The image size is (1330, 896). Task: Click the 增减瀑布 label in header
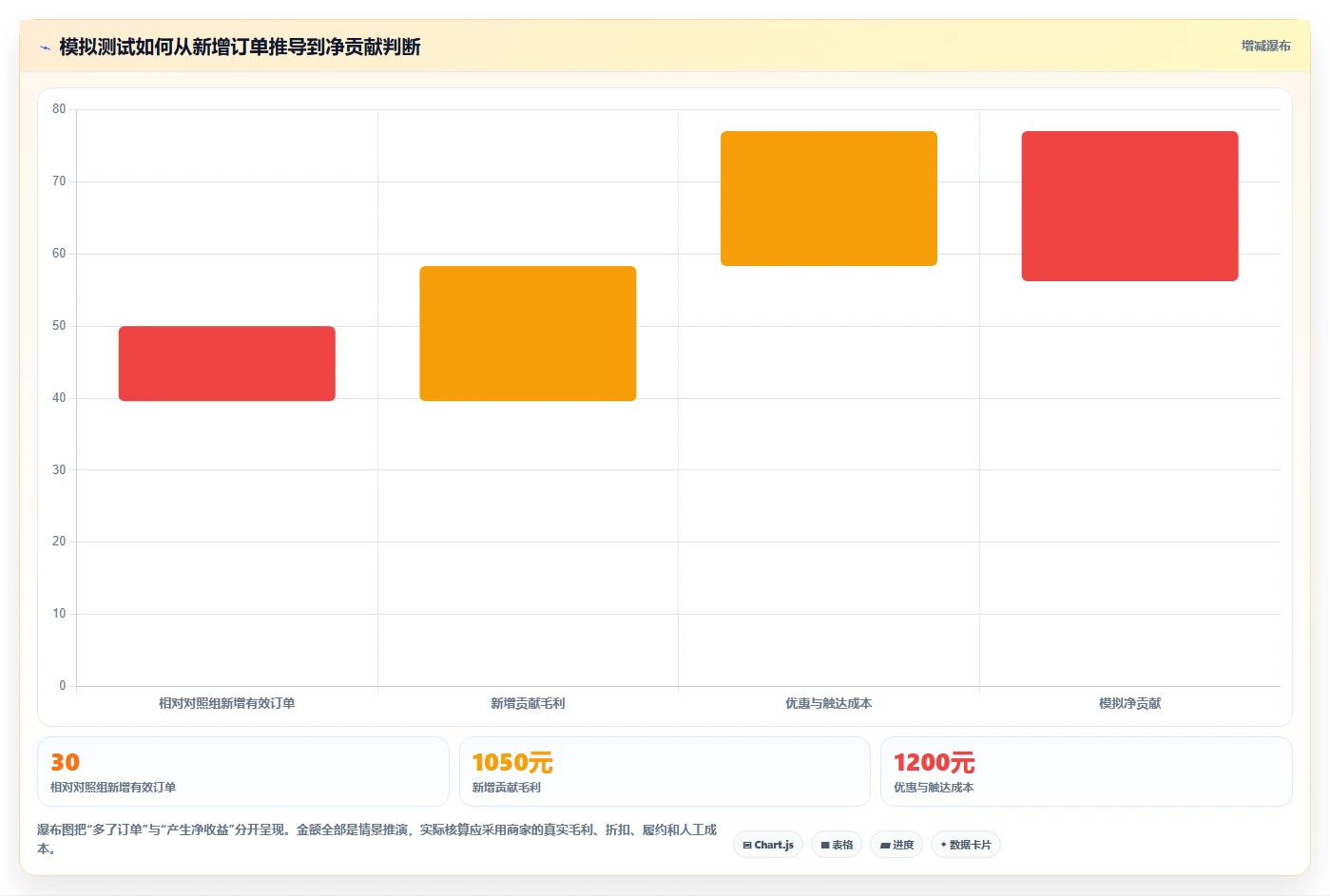coord(1265,46)
